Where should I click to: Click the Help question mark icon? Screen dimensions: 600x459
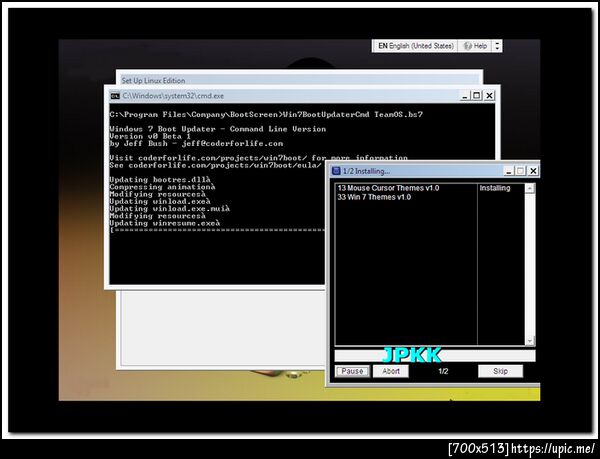click(467, 46)
